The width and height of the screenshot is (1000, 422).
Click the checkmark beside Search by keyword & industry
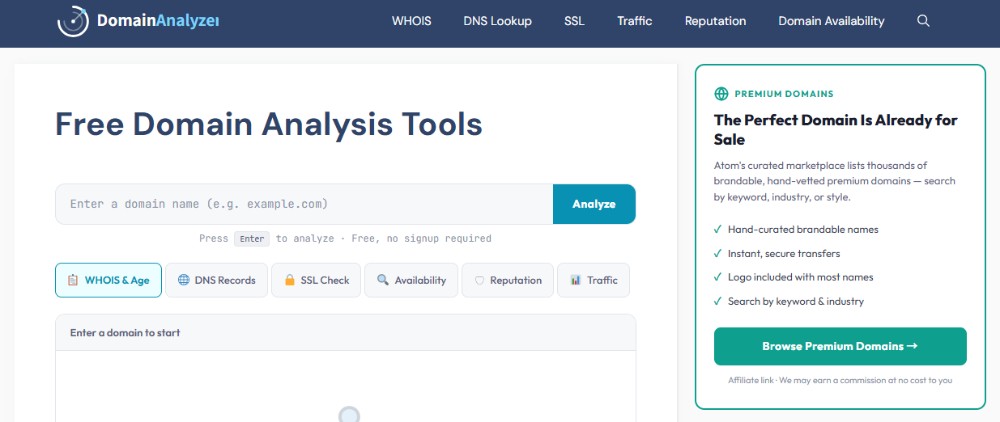click(718, 301)
